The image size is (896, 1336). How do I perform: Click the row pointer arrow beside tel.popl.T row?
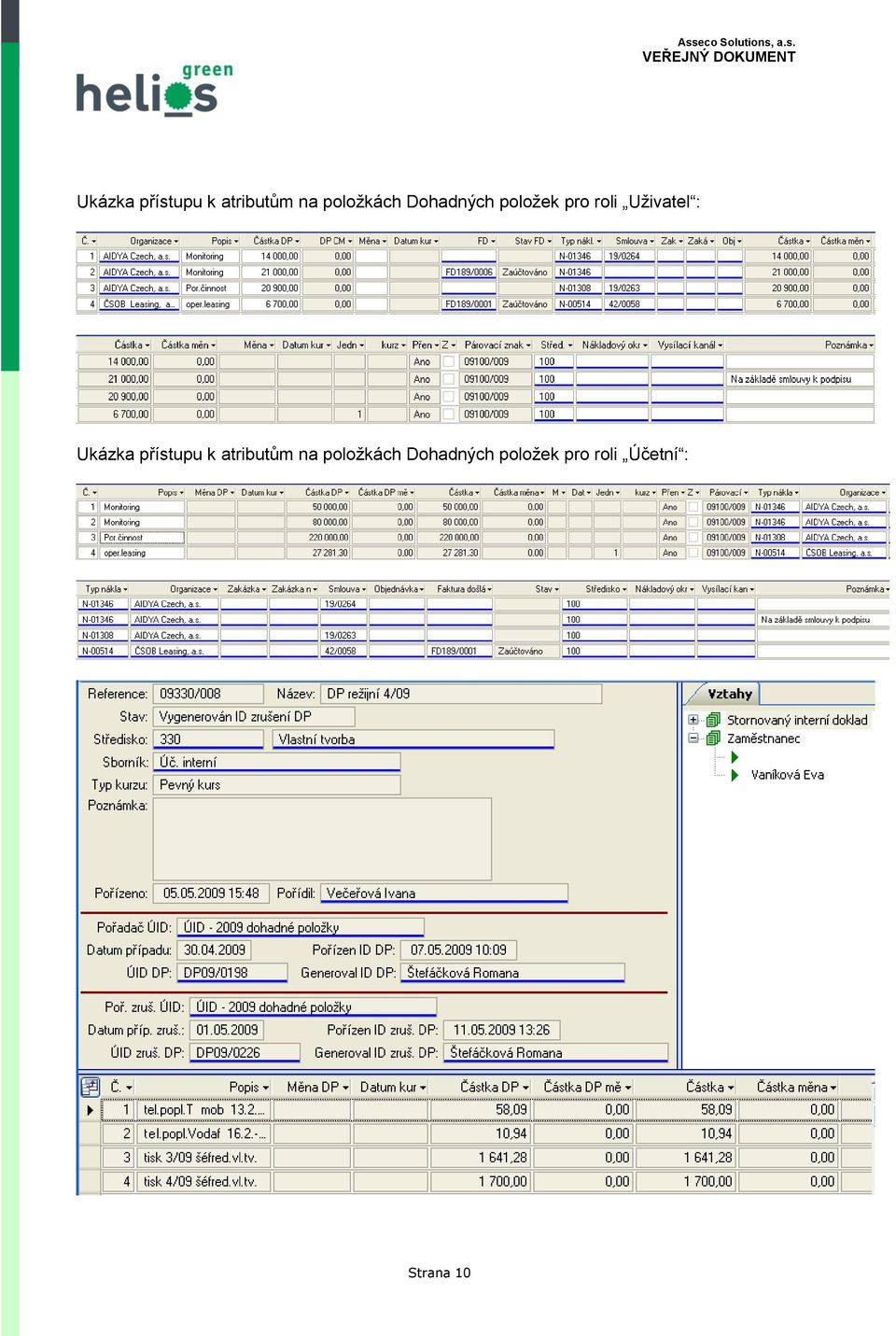(x=90, y=1110)
